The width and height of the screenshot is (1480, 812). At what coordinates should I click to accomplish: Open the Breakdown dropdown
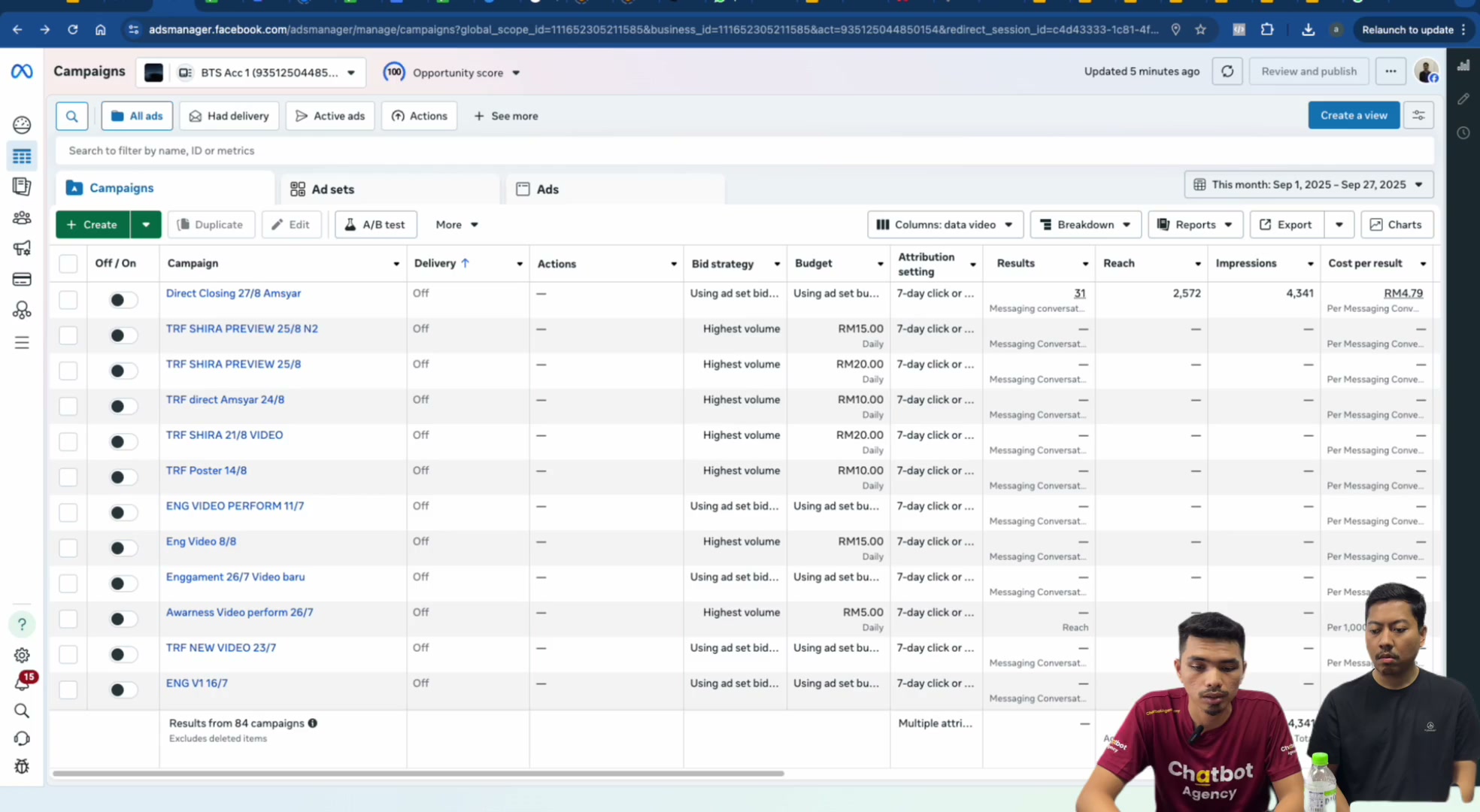tap(1085, 225)
